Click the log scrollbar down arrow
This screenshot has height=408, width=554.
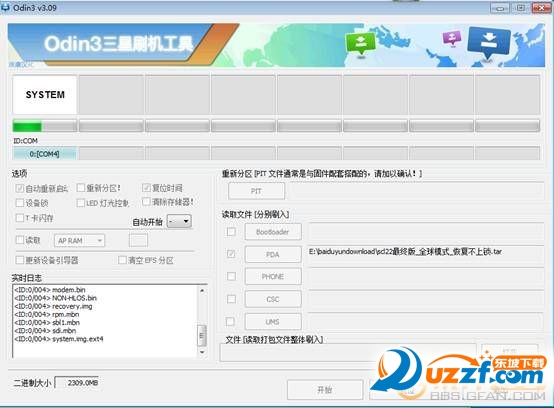[x=202, y=351]
